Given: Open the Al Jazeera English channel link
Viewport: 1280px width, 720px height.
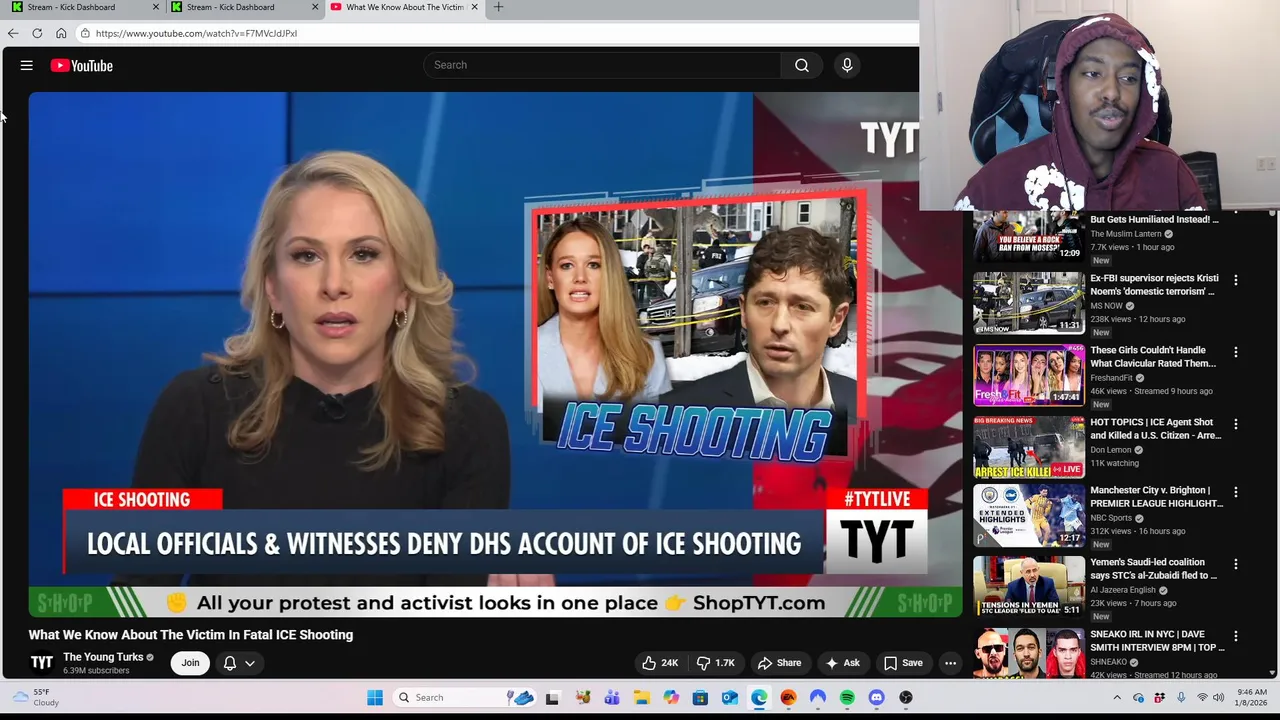Looking at the screenshot, I should coord(1122,590).
